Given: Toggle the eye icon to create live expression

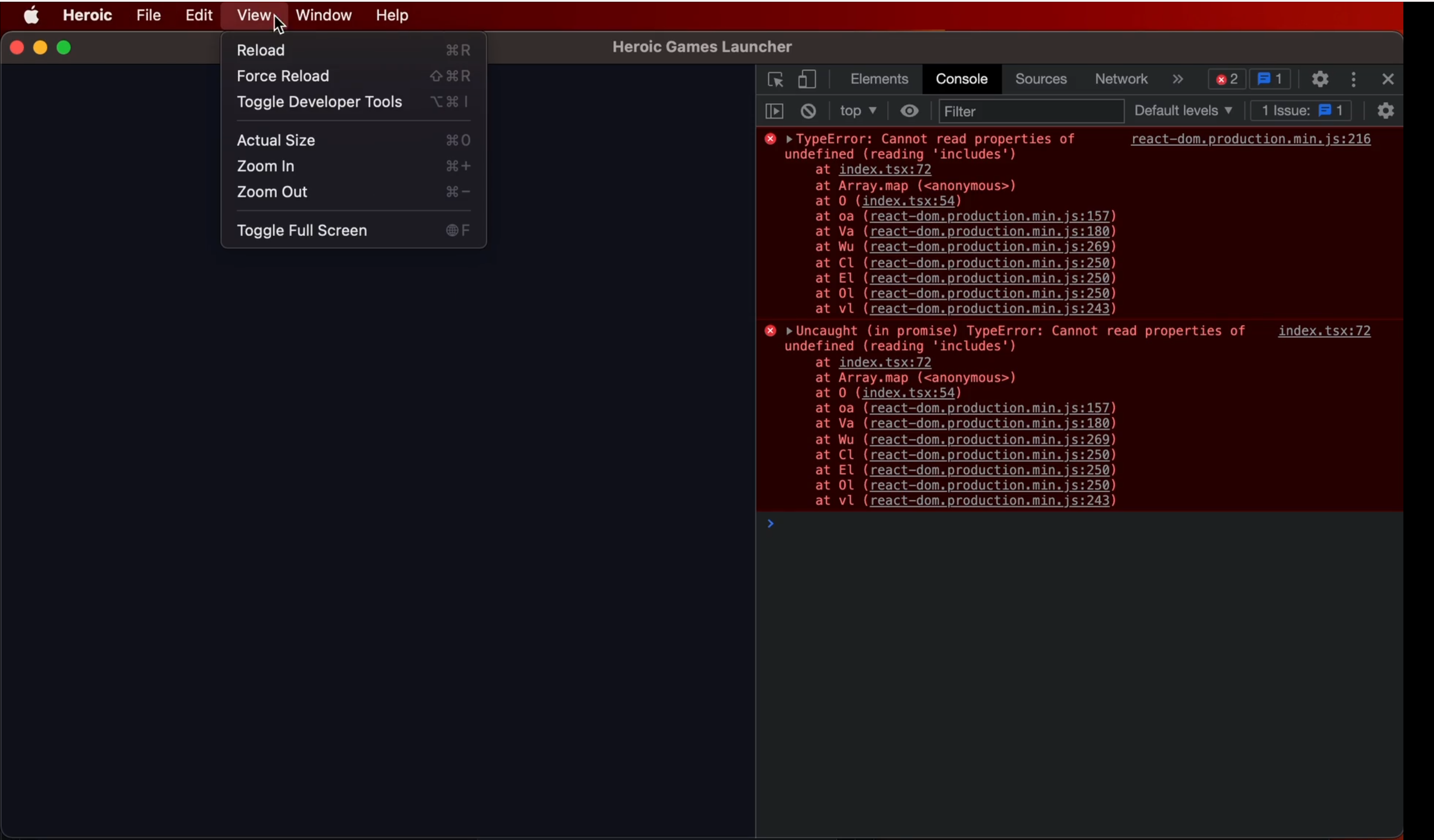Looking at the screenshot, I should pyautogui.click(x=909, y=111).
